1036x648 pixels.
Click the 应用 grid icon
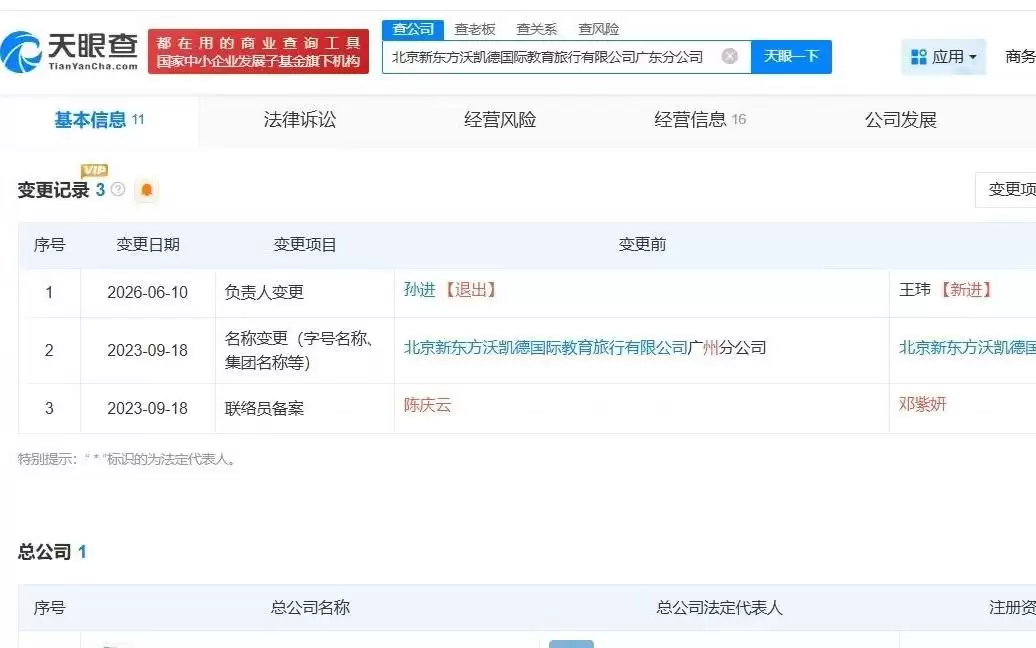point(918,57)
